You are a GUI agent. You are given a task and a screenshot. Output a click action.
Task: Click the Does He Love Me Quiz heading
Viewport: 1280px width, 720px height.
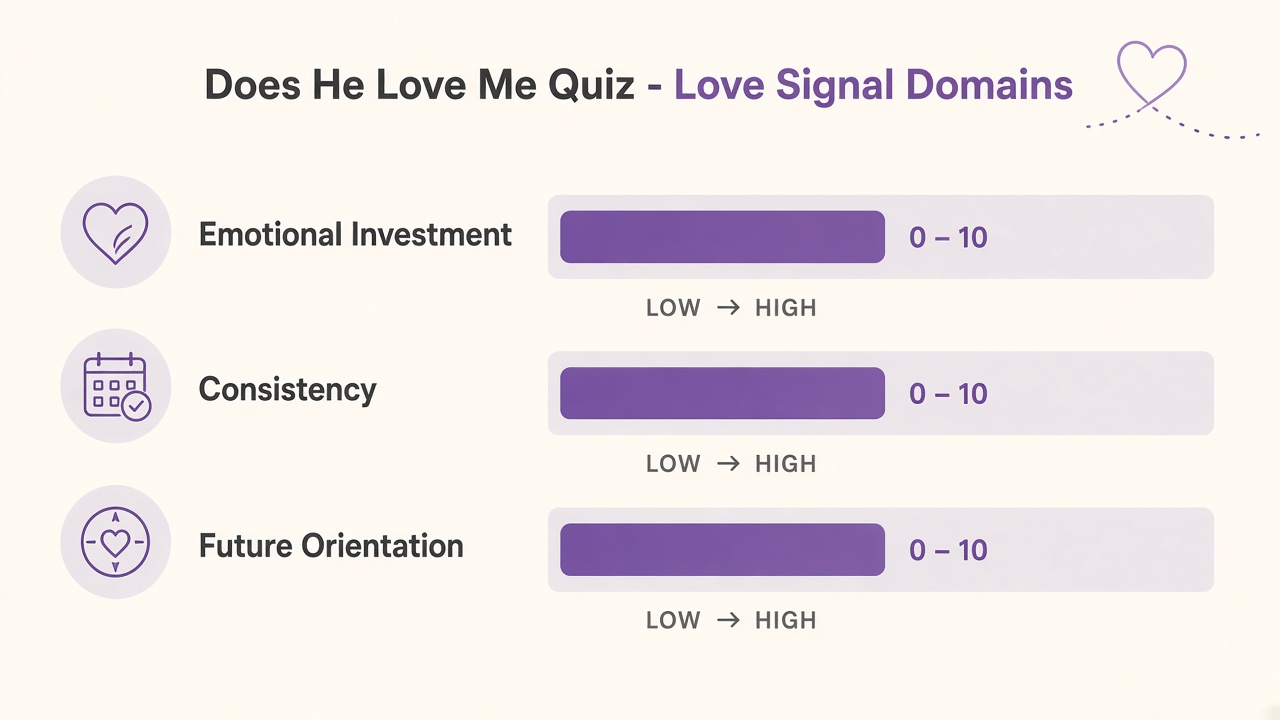point(419,86)
